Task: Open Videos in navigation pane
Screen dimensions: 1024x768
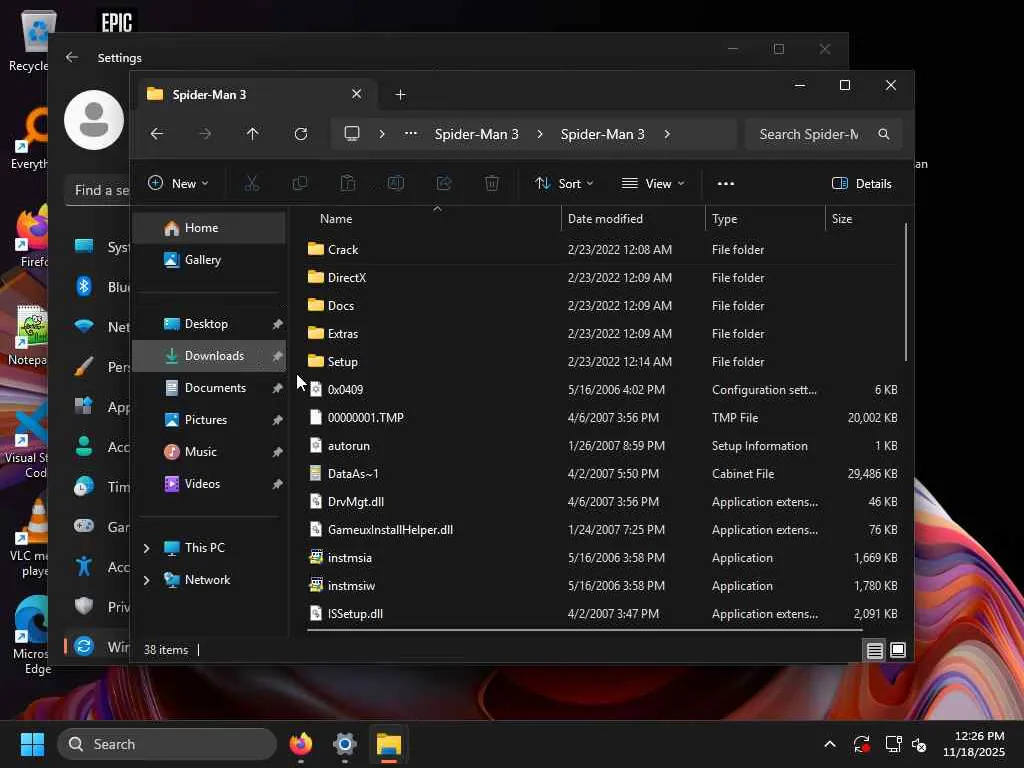Action: pos(209,484)
